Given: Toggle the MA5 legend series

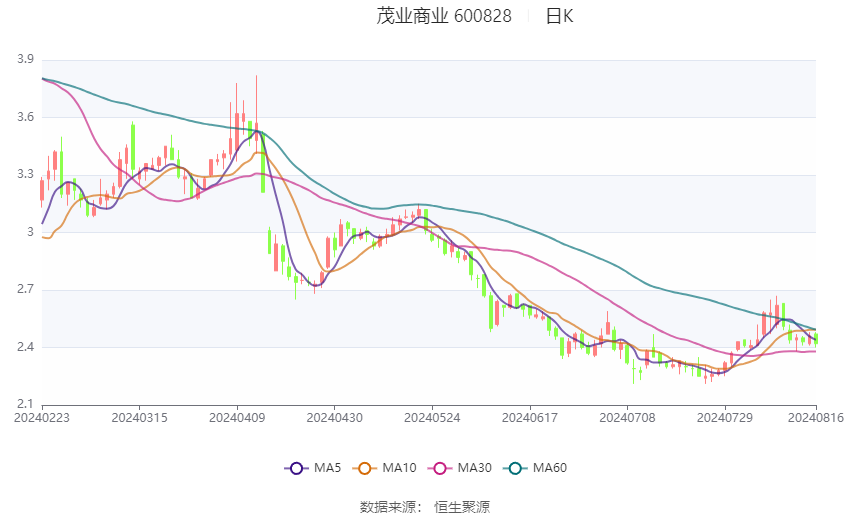Looking at the screenshot, I should pyautogui.click(x=313, y=468).
